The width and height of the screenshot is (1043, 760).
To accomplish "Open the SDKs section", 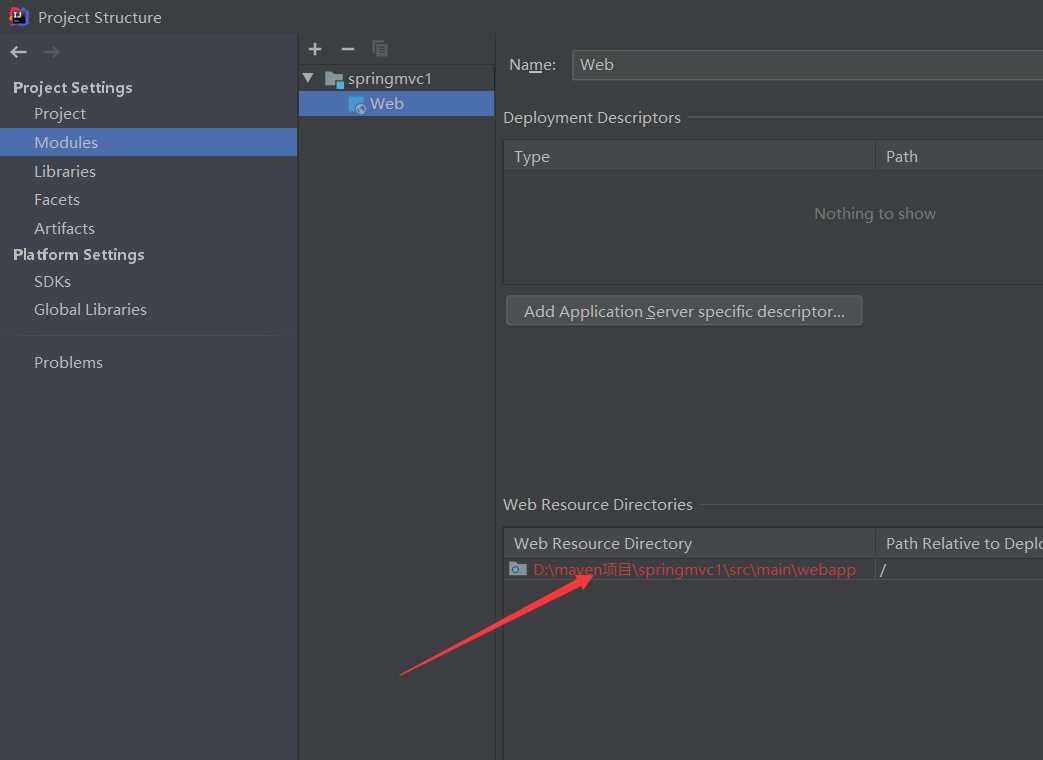I will [52, 281].
